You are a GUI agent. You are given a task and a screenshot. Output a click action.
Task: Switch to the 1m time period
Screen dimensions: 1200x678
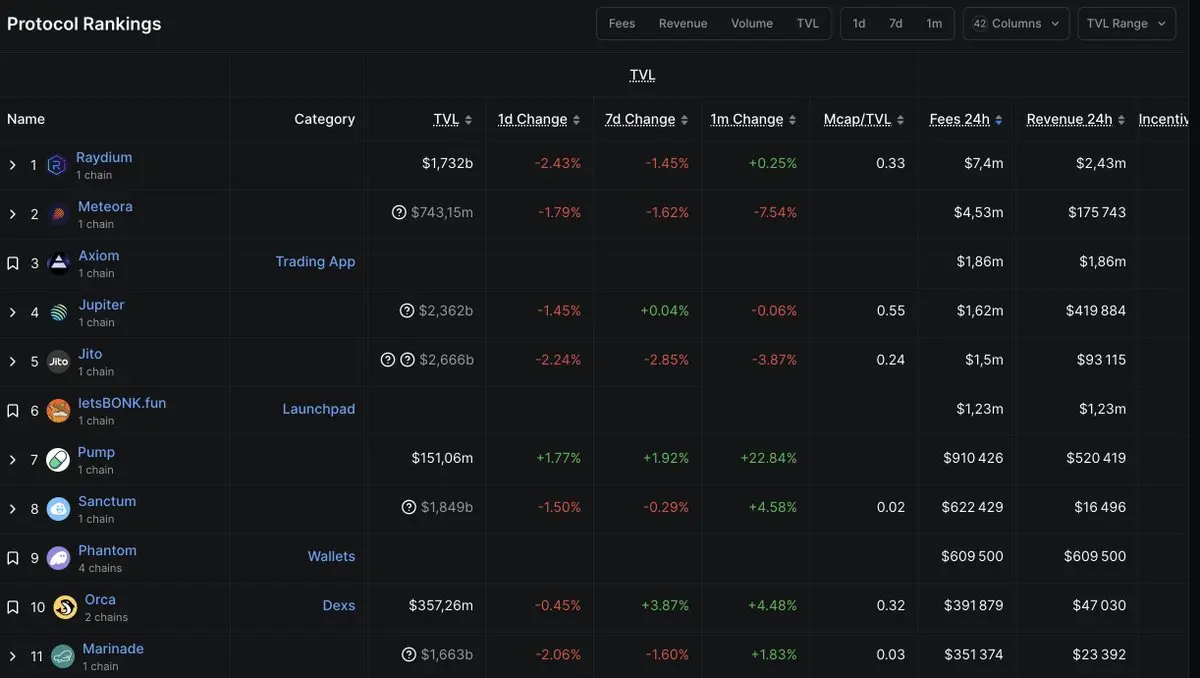tap(934, 24)
